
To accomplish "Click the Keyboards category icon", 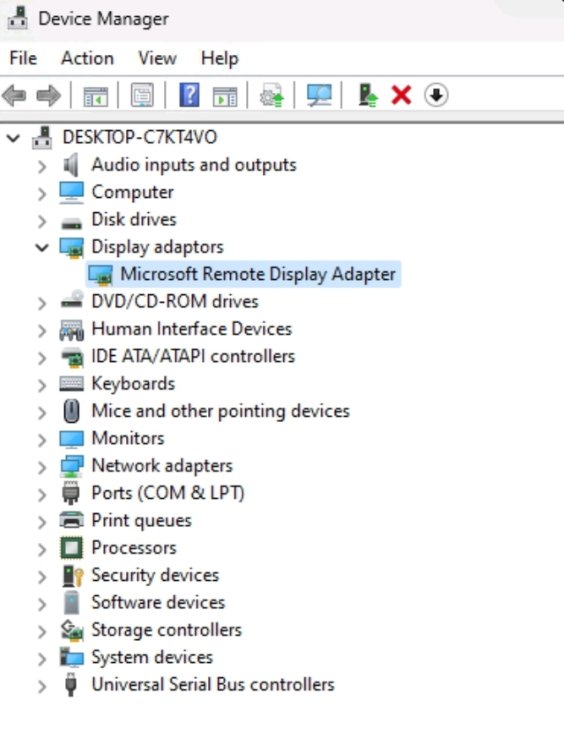I will click(71, 384).
